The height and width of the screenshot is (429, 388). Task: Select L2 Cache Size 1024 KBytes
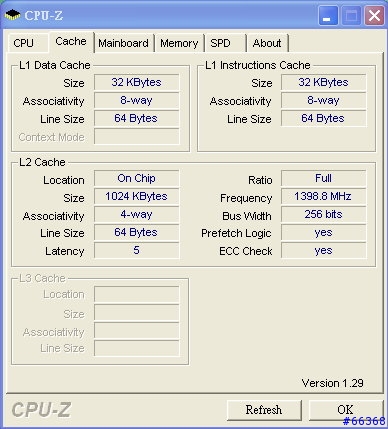(137, 196)
